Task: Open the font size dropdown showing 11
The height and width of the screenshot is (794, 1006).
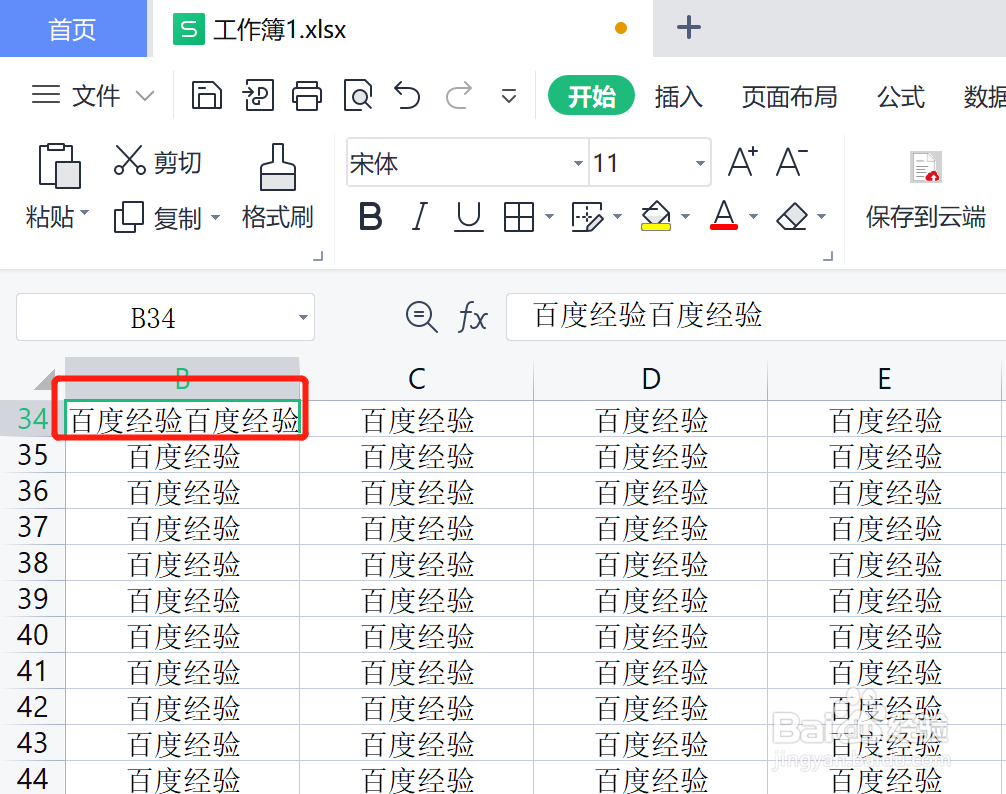Action: tap(699, 162)
